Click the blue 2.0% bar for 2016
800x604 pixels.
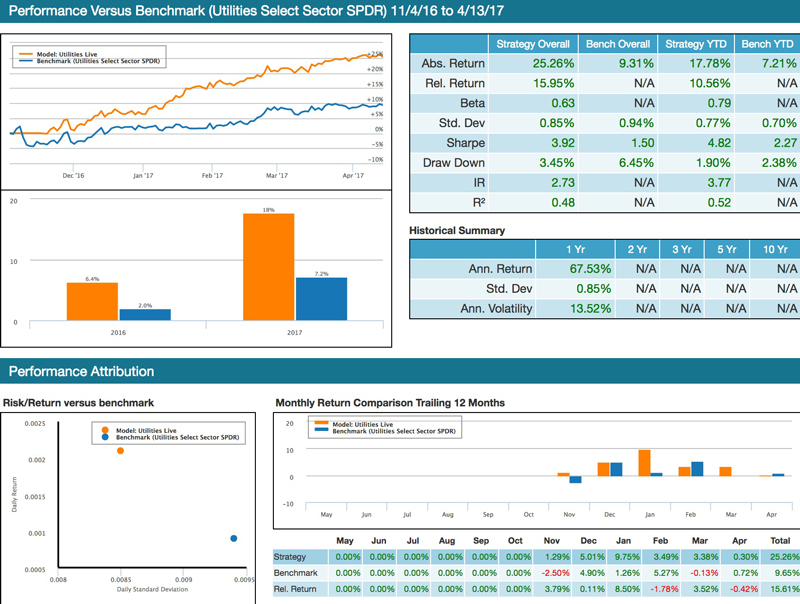coord(145,314)
